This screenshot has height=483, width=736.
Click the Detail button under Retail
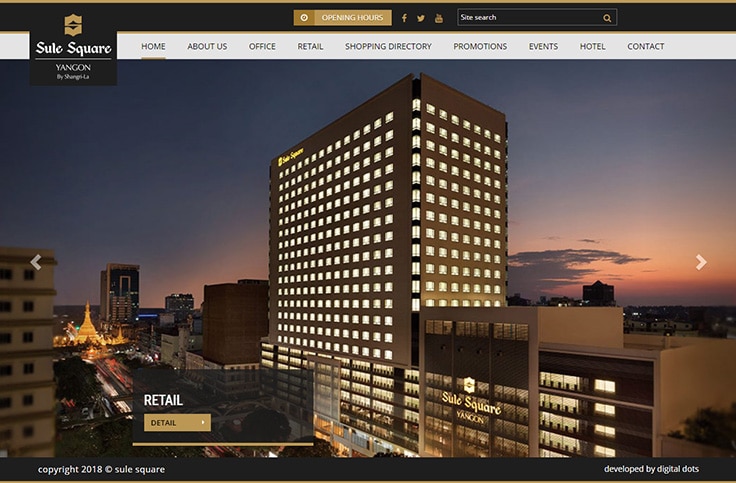tap(177, 423)
